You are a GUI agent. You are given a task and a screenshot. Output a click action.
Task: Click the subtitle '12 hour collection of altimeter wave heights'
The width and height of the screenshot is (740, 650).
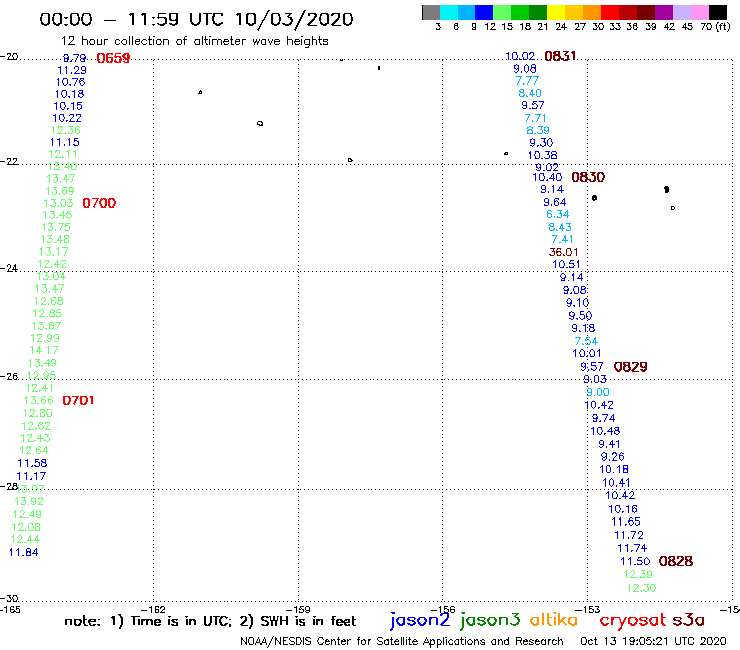(194, 41)
